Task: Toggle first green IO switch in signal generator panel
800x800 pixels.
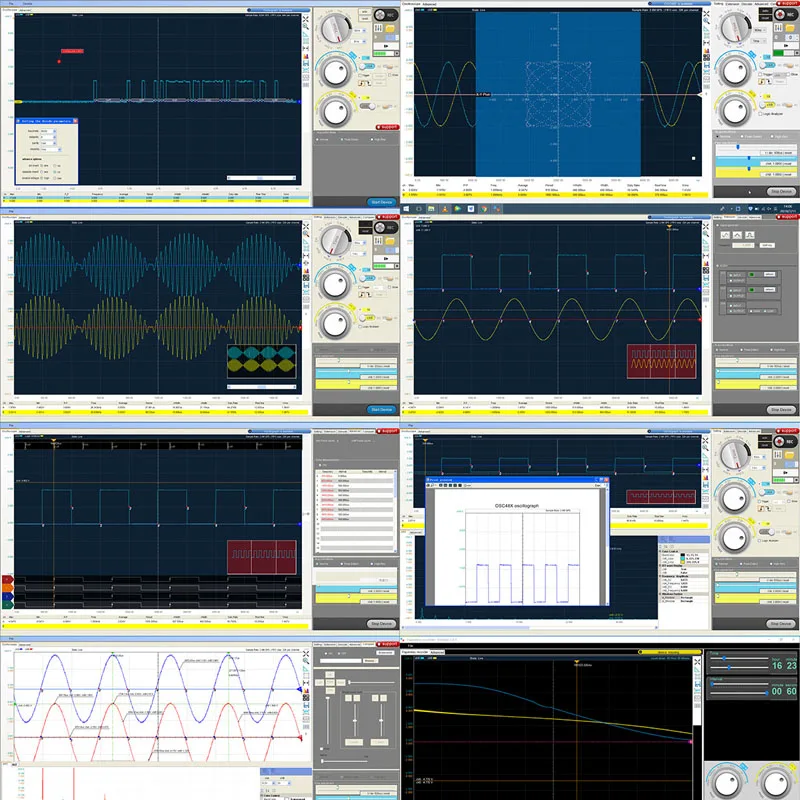Action: (x=752, y=274)
